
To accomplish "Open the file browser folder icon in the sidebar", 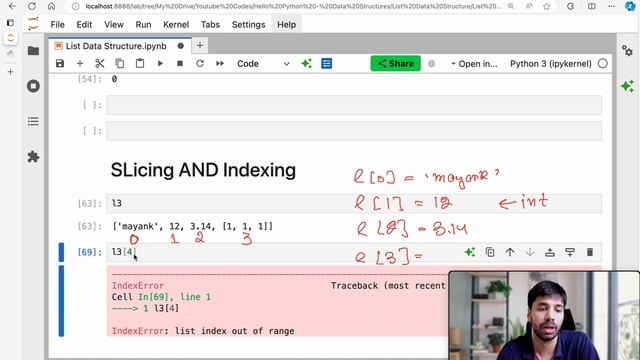I will 33,51.
